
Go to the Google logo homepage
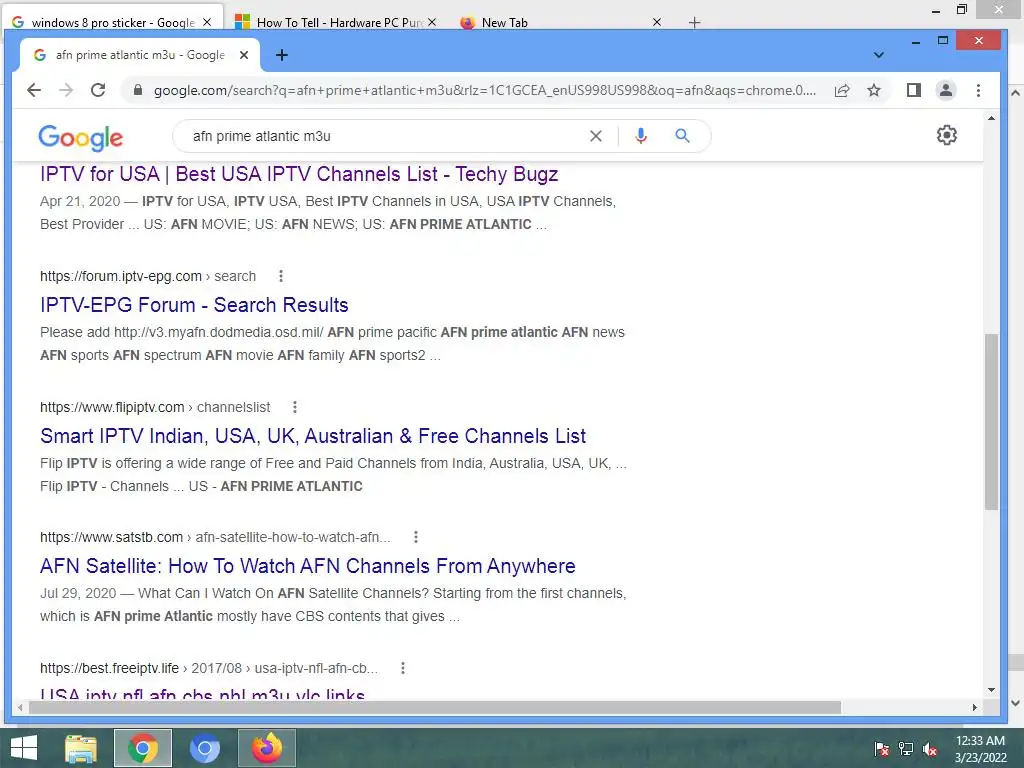[x=80, y=137]
